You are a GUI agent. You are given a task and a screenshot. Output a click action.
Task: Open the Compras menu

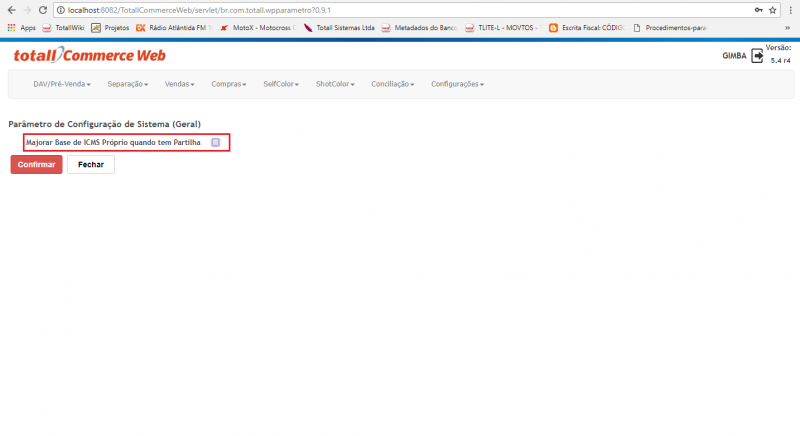228,84
